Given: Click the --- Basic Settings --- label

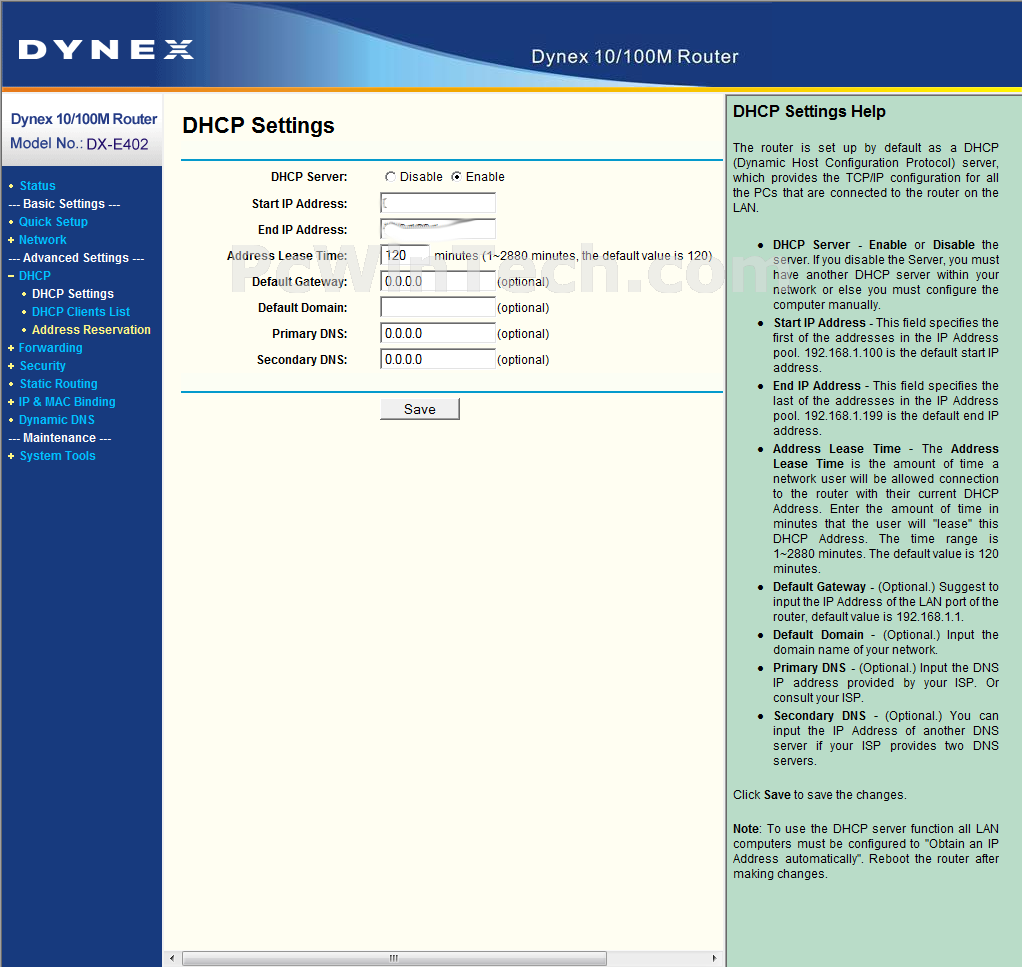Looking at the screenshot, I should click(x=64, y=204).
